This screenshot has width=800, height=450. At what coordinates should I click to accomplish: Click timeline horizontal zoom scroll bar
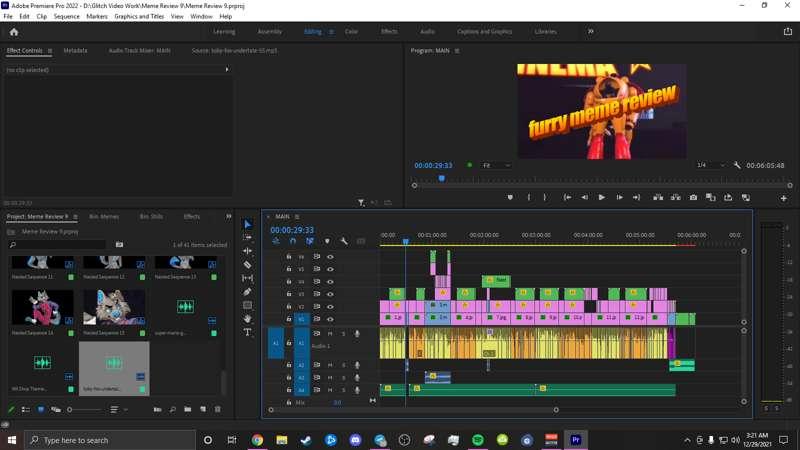point(413,410)
